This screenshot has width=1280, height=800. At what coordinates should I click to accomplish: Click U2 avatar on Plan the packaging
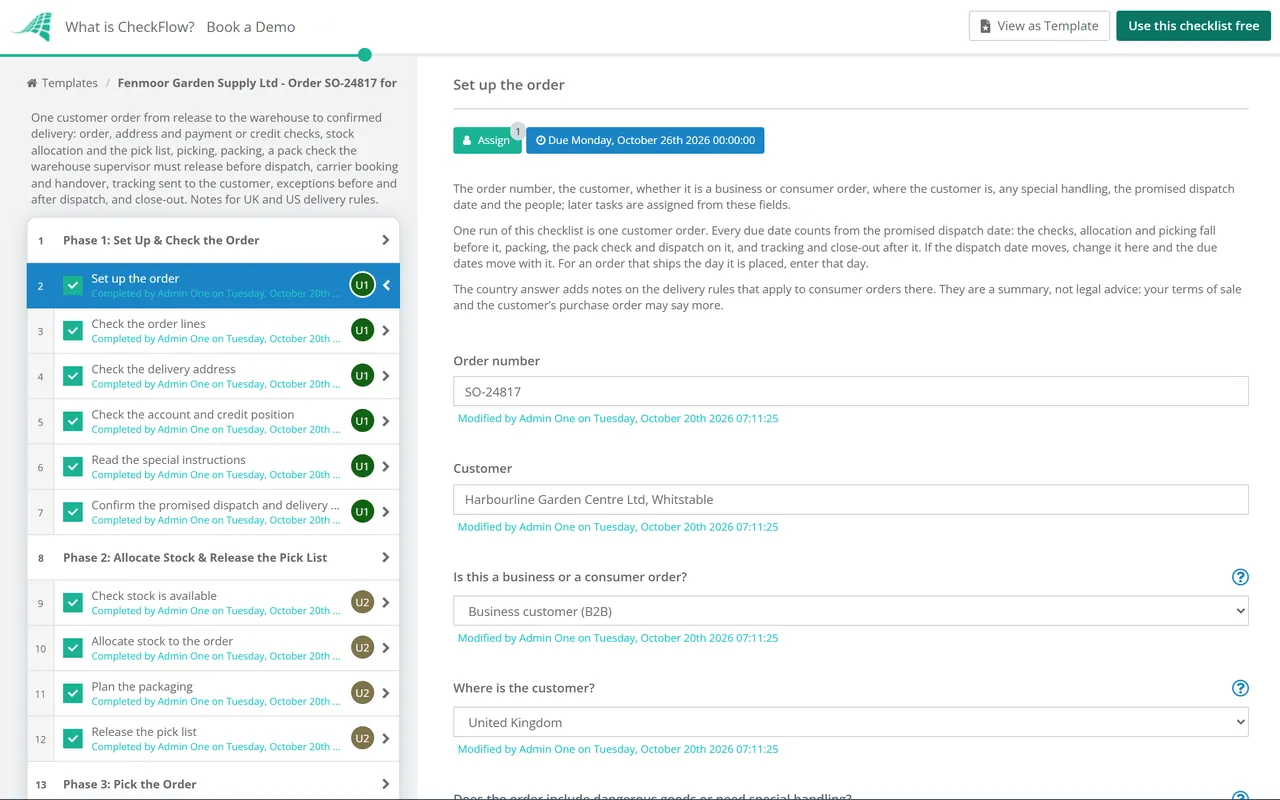362,693
